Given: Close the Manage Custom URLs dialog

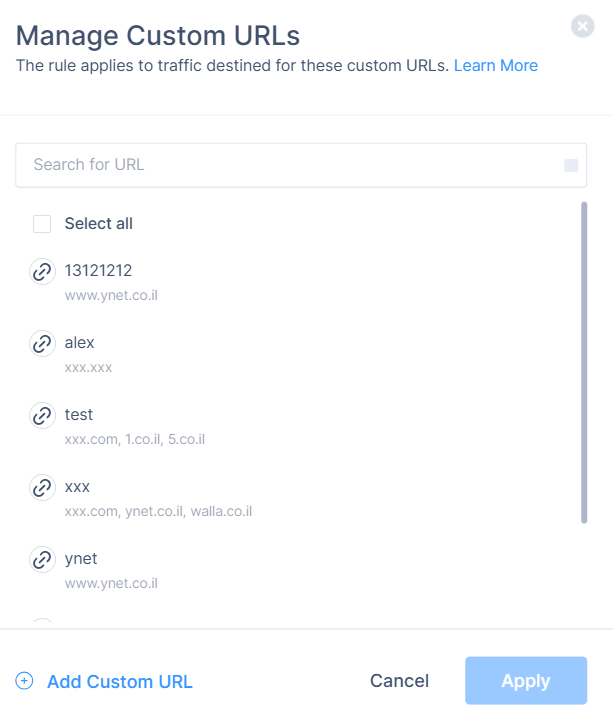Looking at the screenshot, I should pyautogui.click(x=583, y=27).
